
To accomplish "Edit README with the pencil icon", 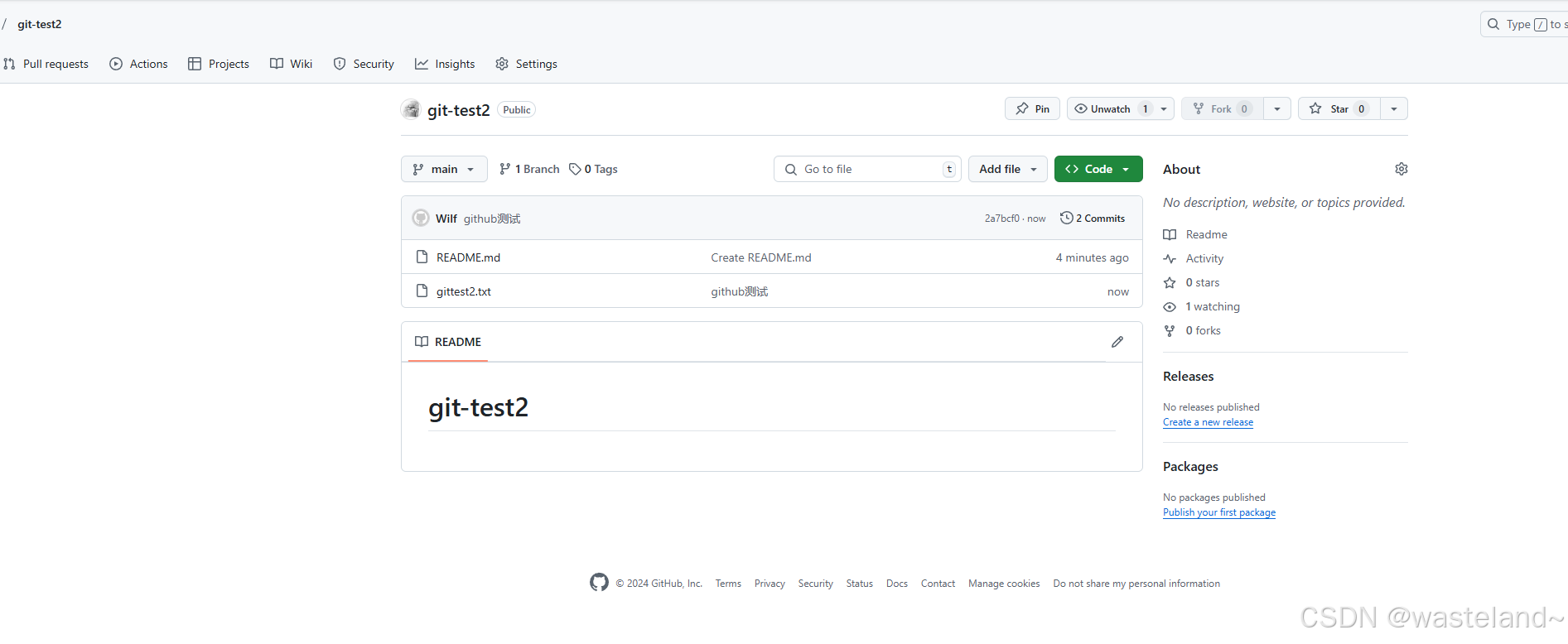I will 1117,342.
